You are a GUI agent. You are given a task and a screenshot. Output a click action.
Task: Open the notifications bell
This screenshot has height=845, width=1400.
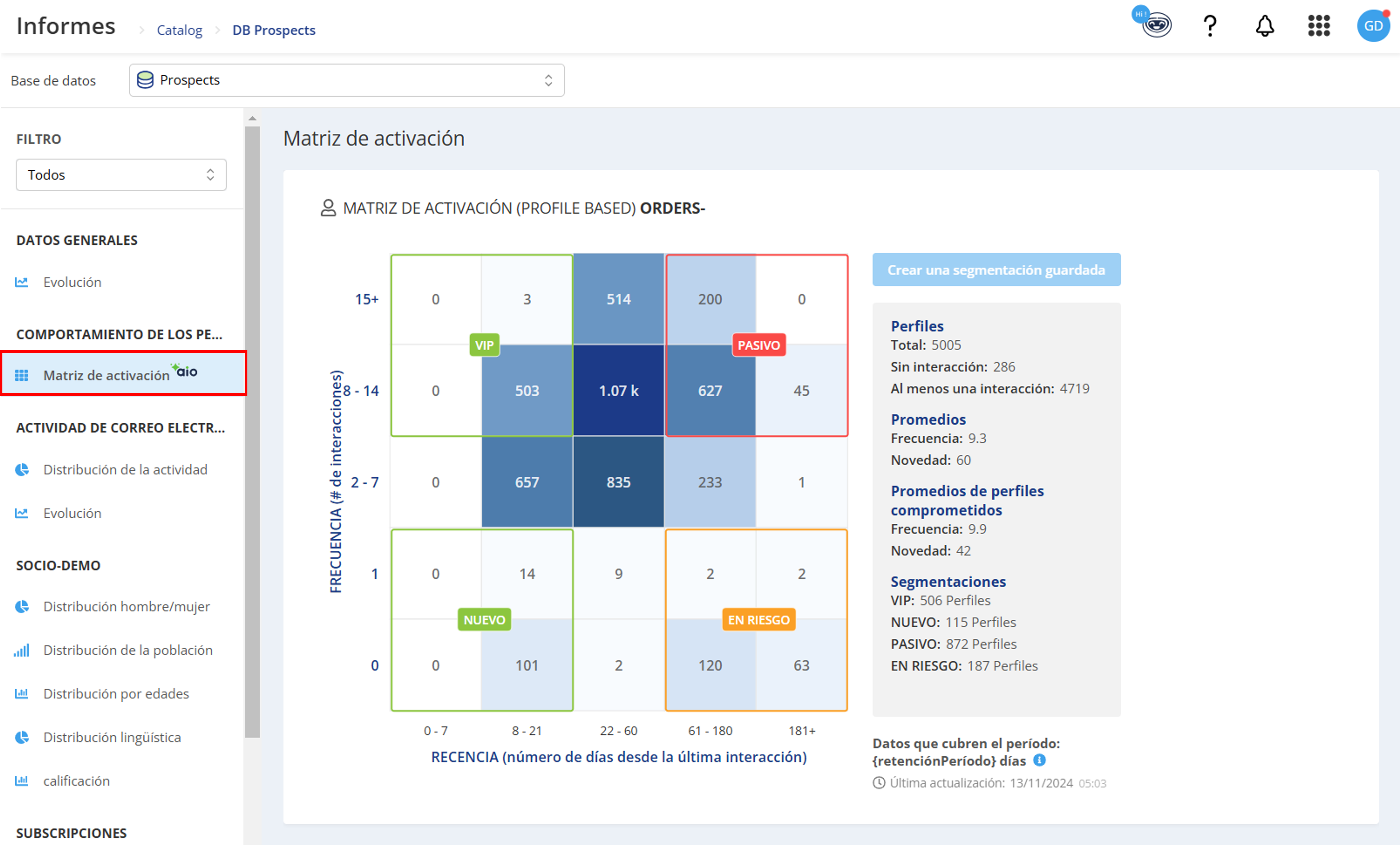(1265, 26)
